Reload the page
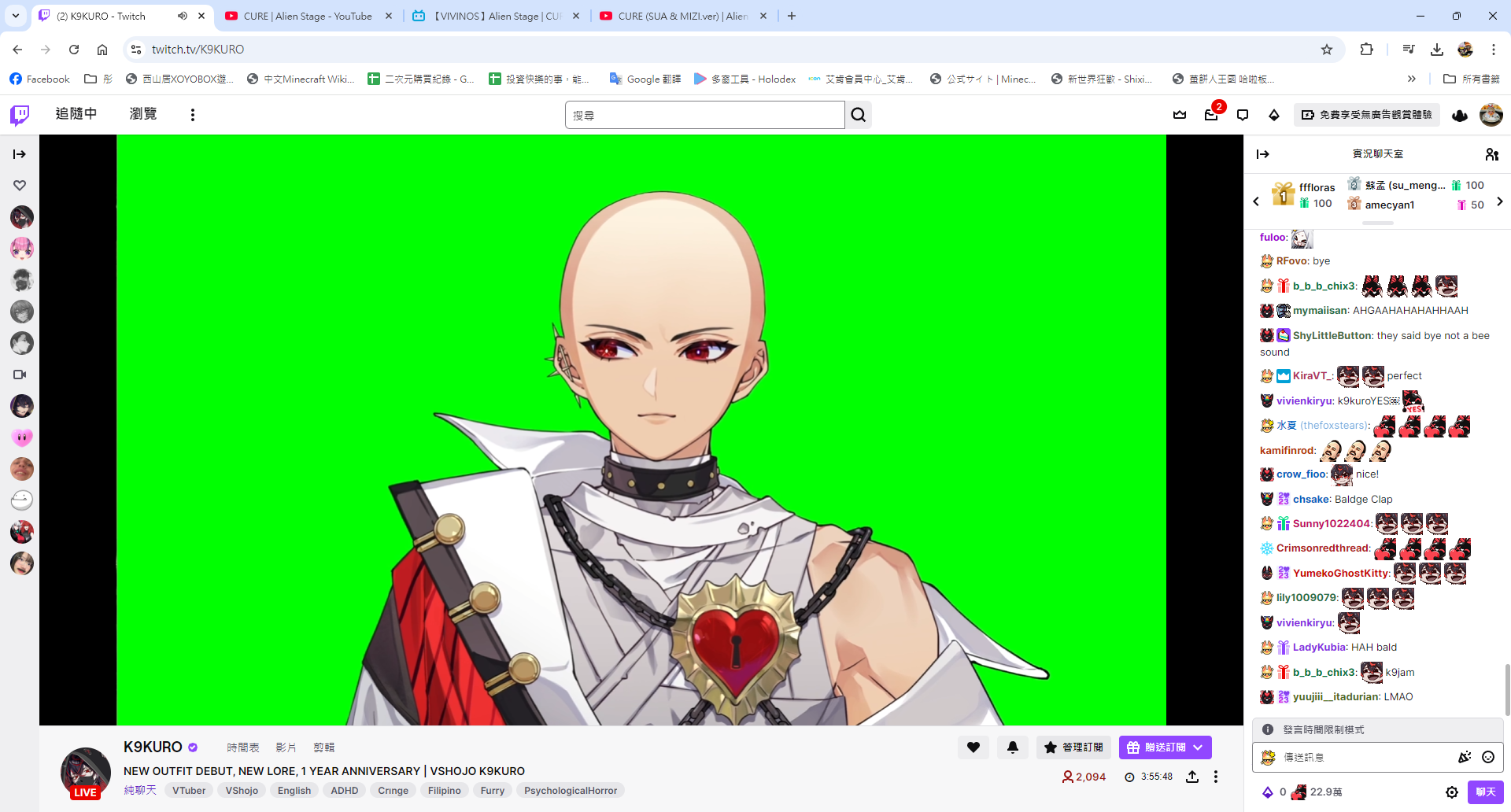 [x=74, y=50]
